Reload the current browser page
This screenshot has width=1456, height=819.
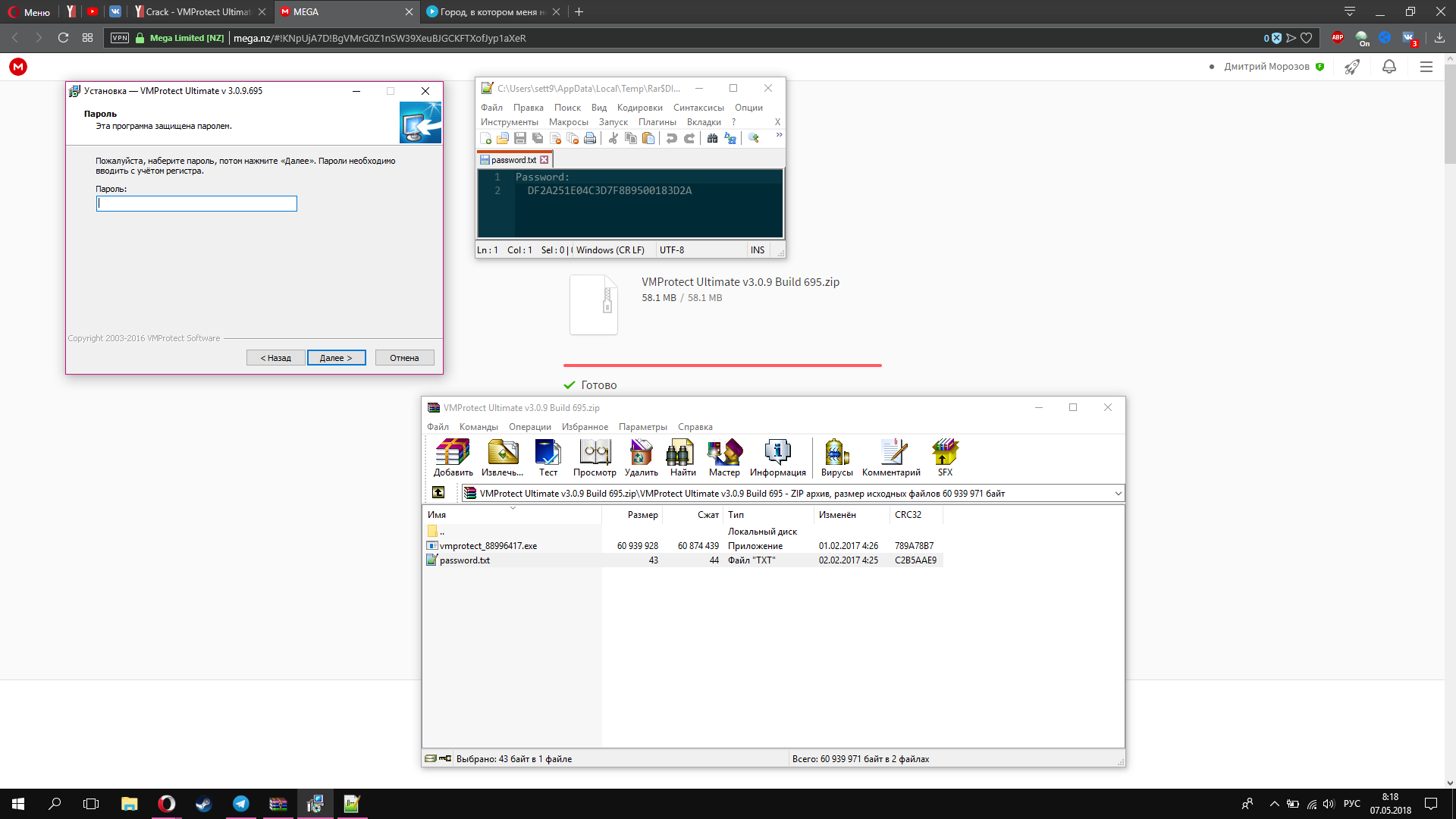click(63, 38)
